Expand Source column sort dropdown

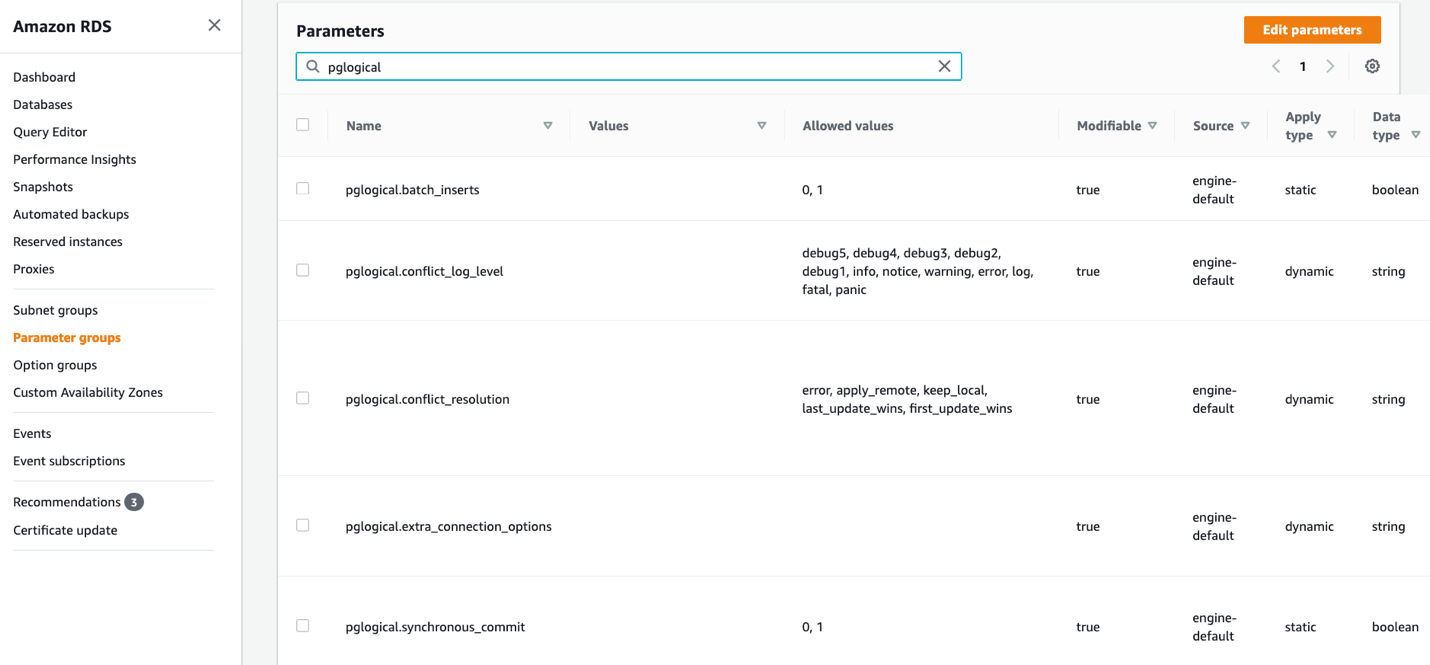coord(1245,126)
